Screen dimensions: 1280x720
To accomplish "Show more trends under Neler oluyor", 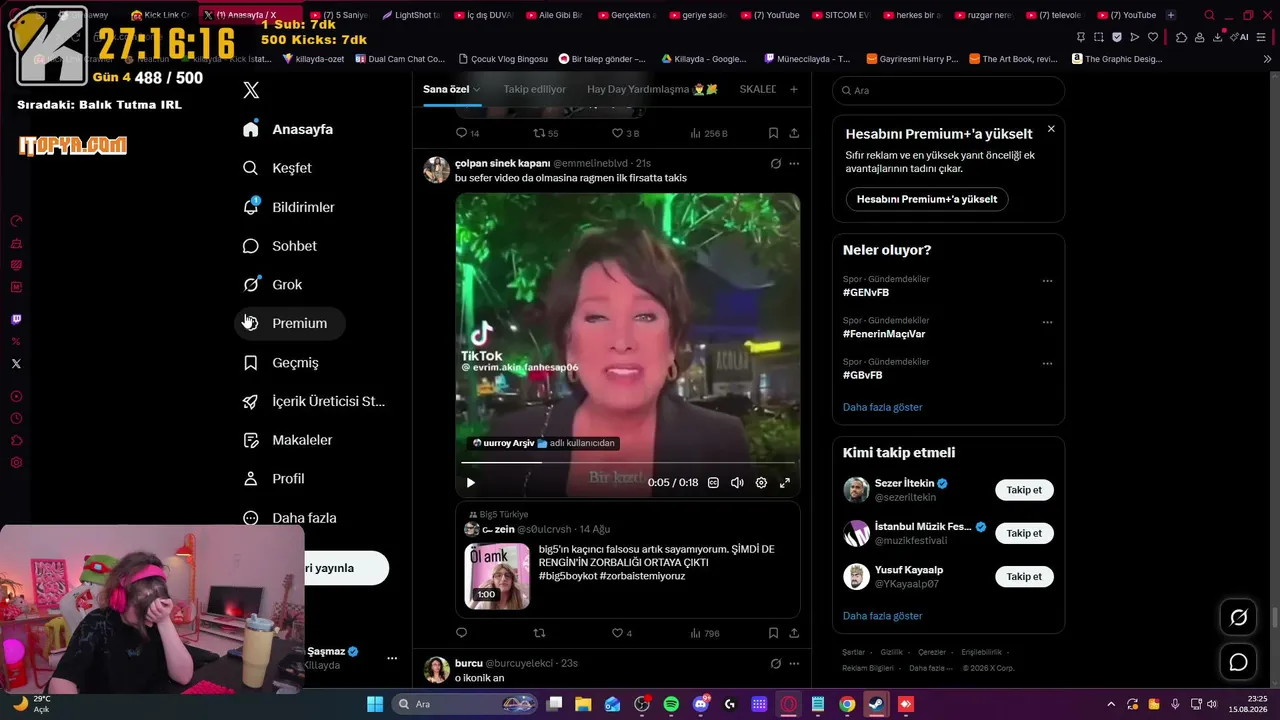I will tap(882, 407).
